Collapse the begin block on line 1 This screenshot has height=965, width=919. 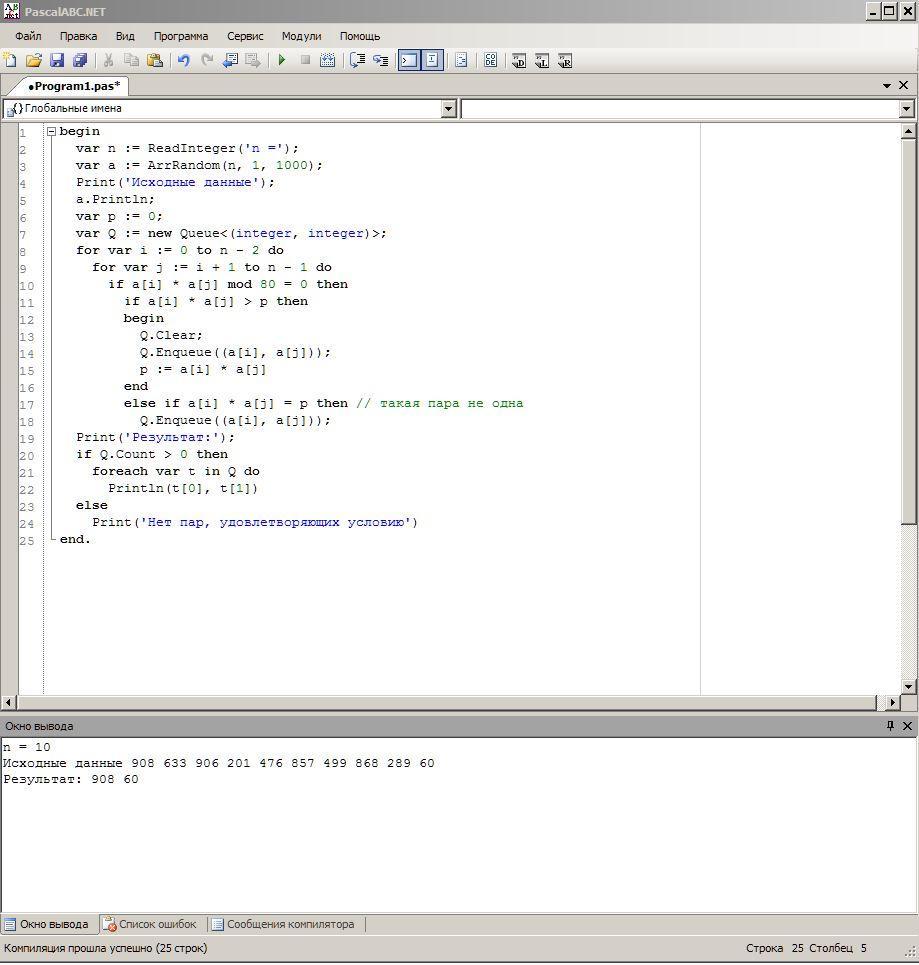(51, 132)
